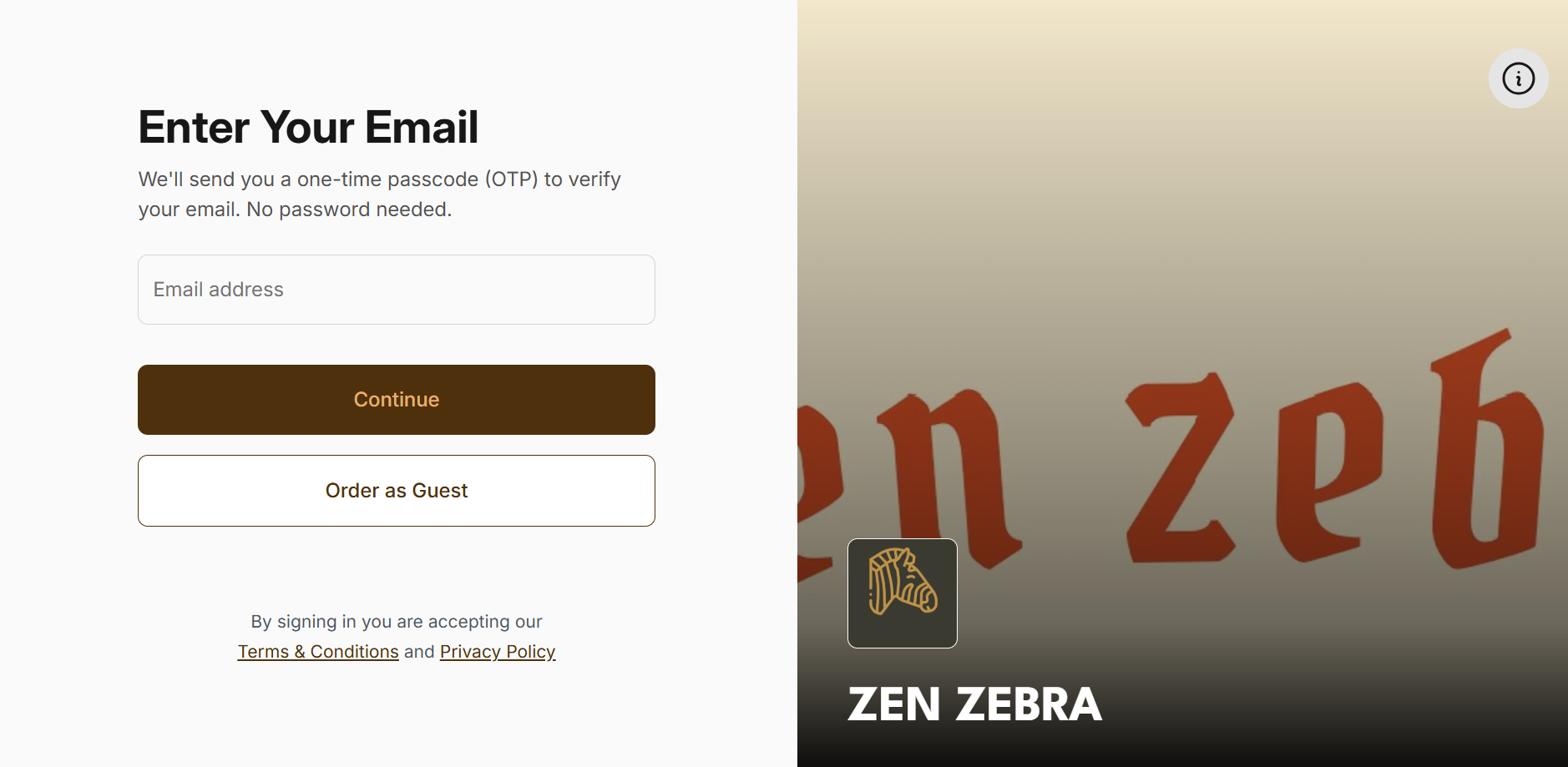The width and height of the screenshot is (1568, 767).
Task: Click the ZEN ZEBRA restaurant name
Action: pos(974,704)
